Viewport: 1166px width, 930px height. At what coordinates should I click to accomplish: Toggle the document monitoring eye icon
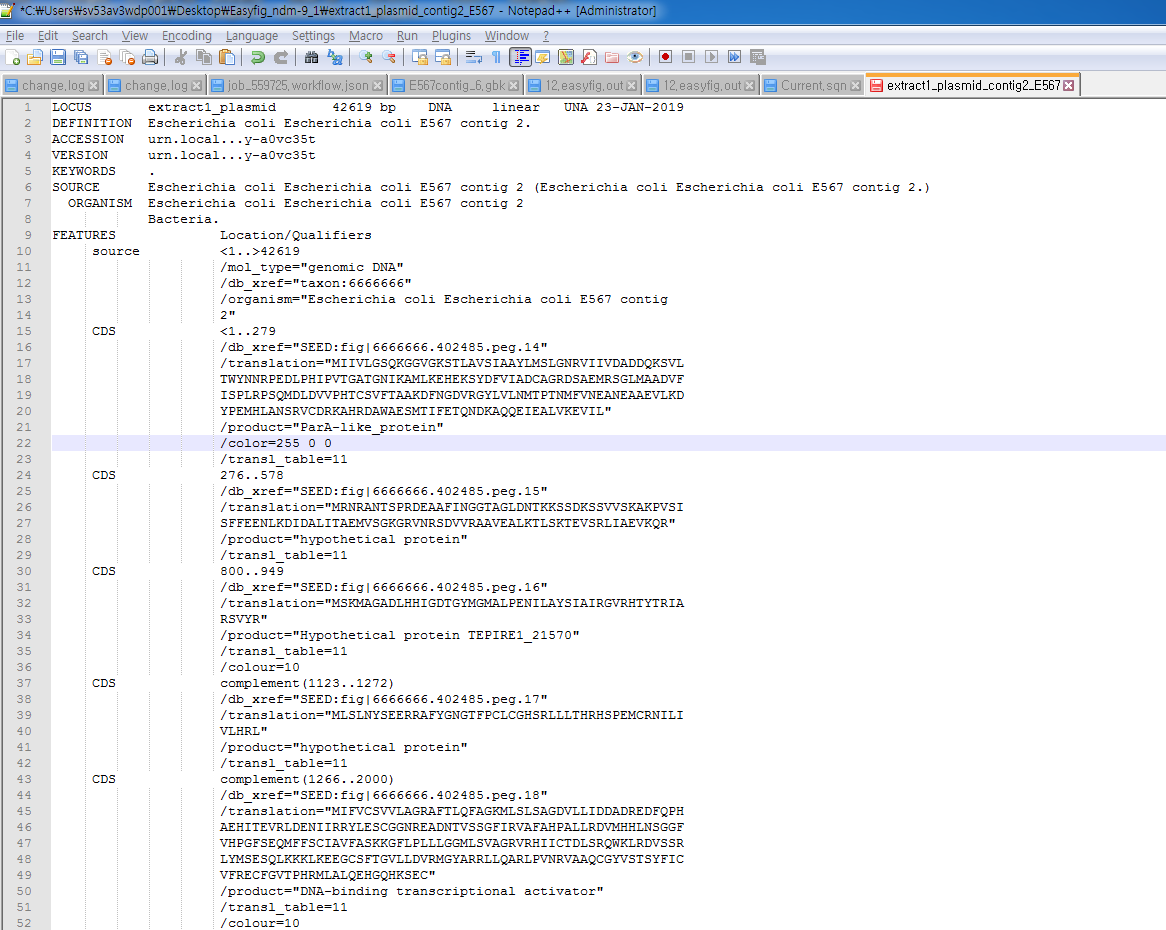[635, 56]
